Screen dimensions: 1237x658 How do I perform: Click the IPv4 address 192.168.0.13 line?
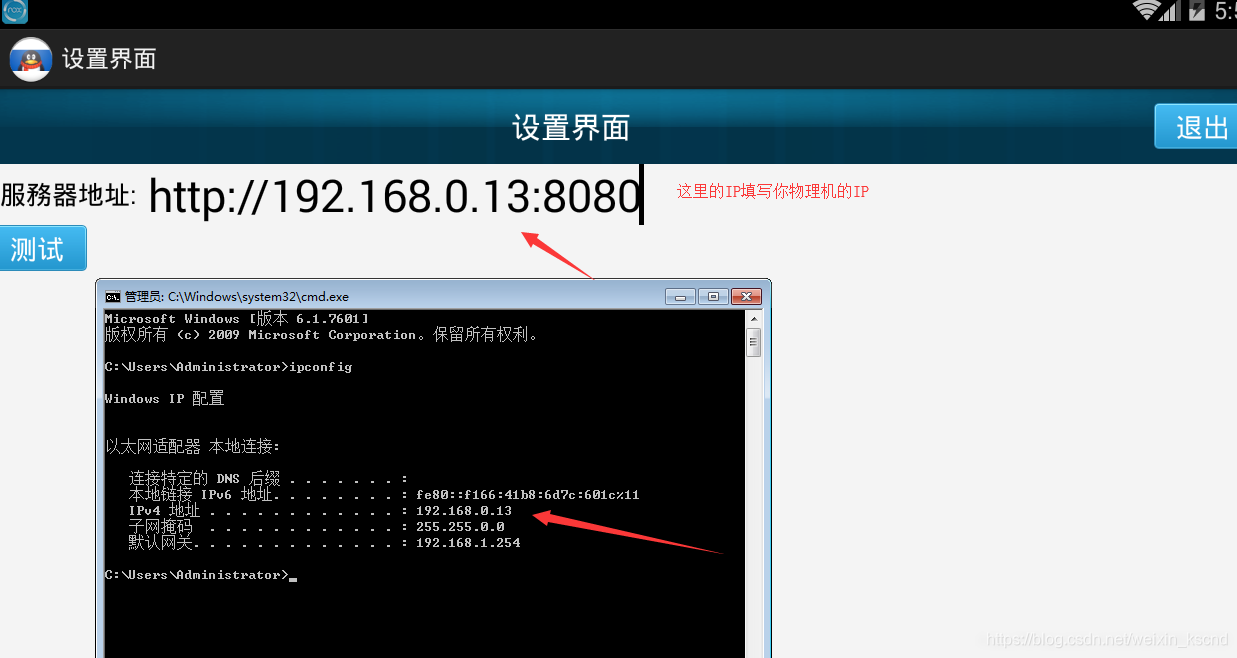pyautogui.click(x=320, y=511)
